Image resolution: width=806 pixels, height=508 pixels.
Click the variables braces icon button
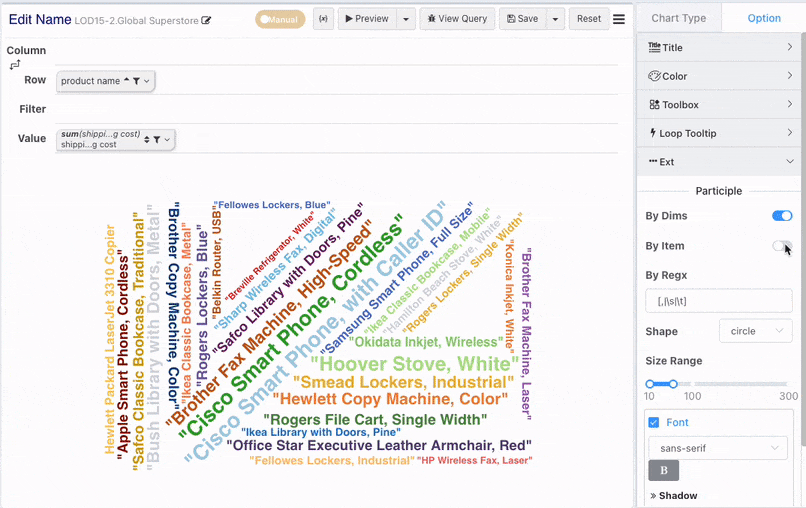323,19
